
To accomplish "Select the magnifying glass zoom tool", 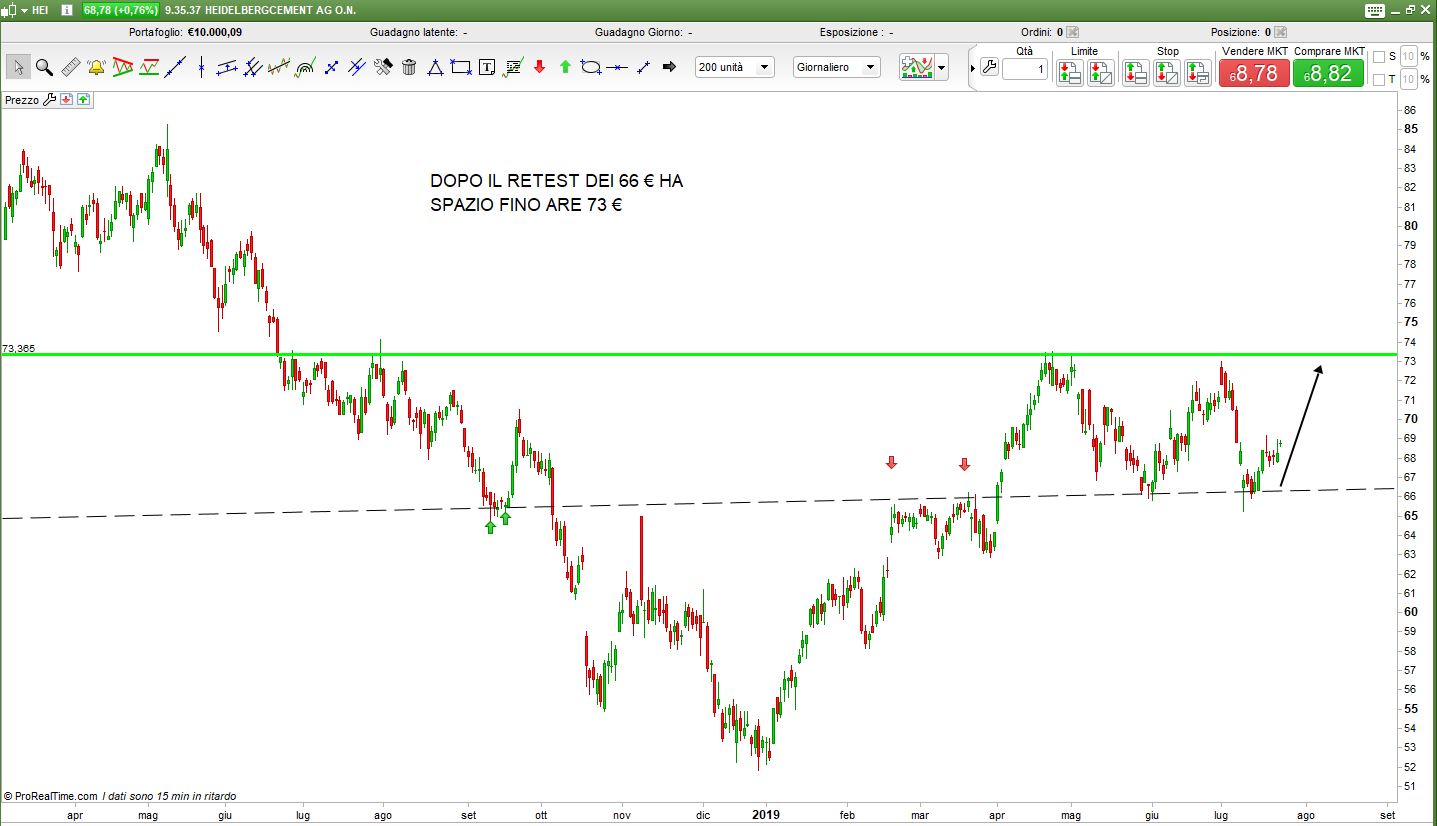I will (x=44, y=67).
